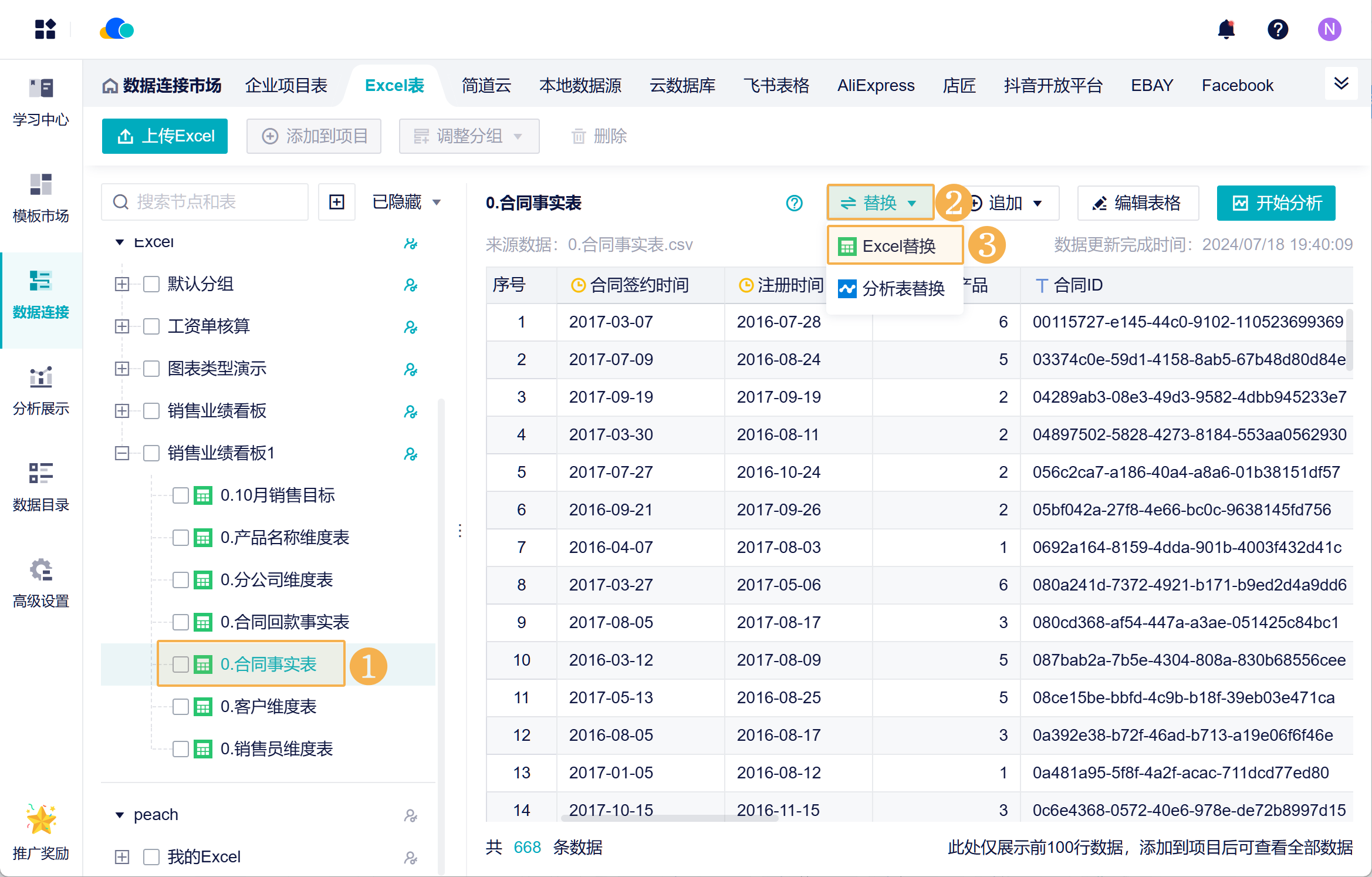Open the 已隐藏 dropdown
The width and height of the screenshot is (1372, 877).
click(x=406, y=202)
